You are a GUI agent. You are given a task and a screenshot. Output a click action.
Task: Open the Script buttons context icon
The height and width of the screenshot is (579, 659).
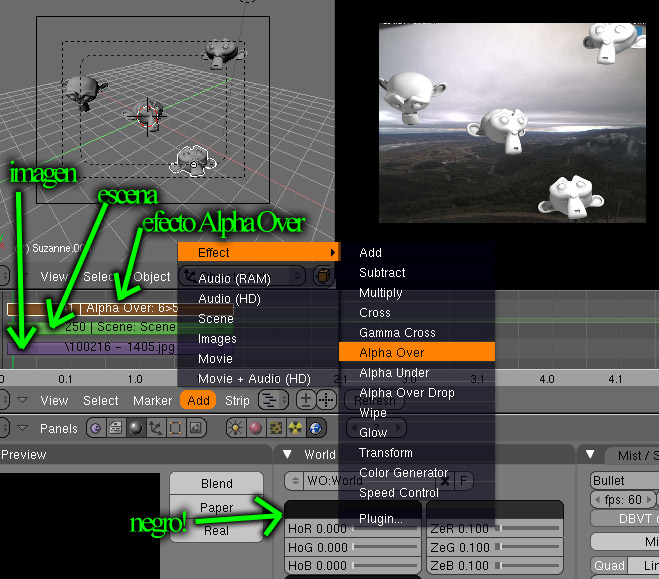point(116,428)
